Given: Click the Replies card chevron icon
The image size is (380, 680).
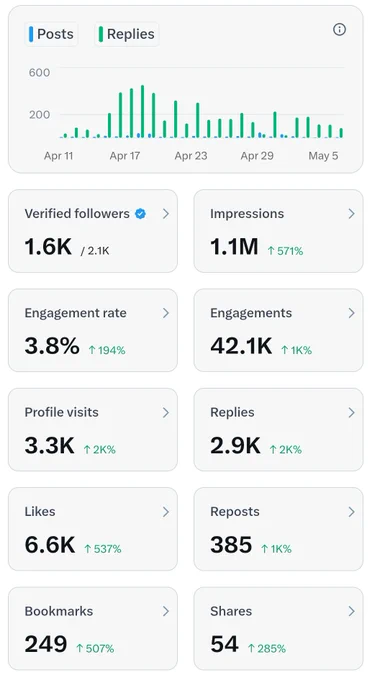Looking at the screenshot, I should pos(351,412).
